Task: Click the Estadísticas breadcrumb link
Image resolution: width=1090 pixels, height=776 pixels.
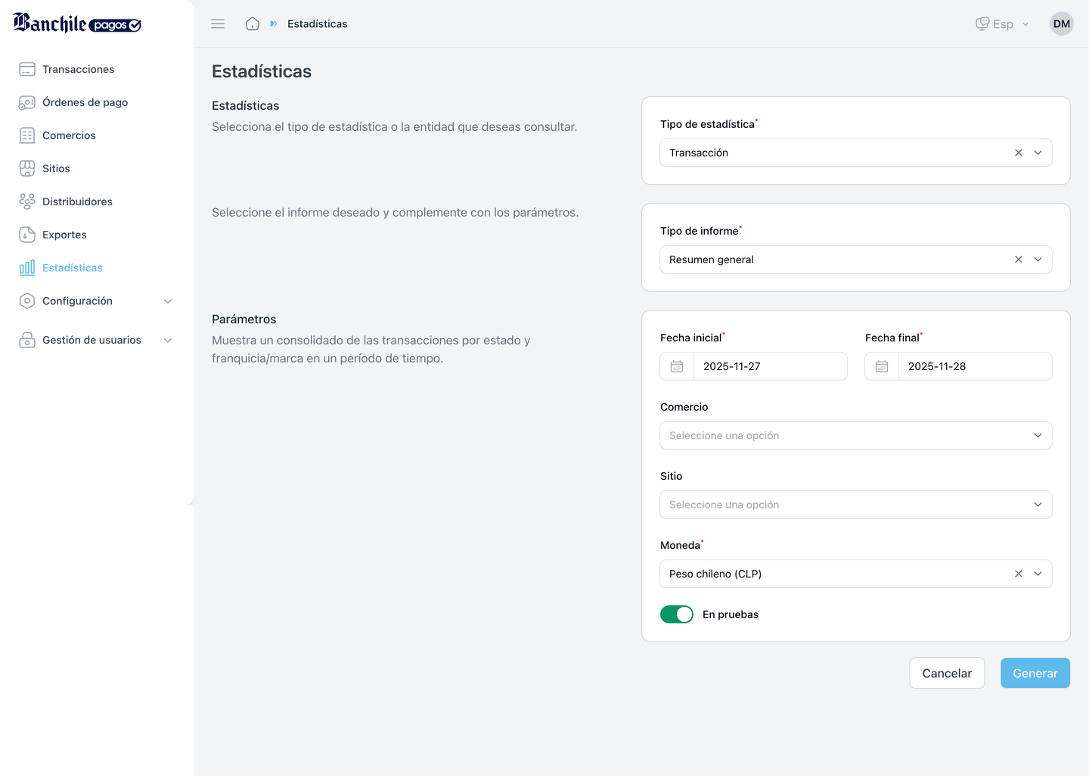Action: [x=317, y=24]
